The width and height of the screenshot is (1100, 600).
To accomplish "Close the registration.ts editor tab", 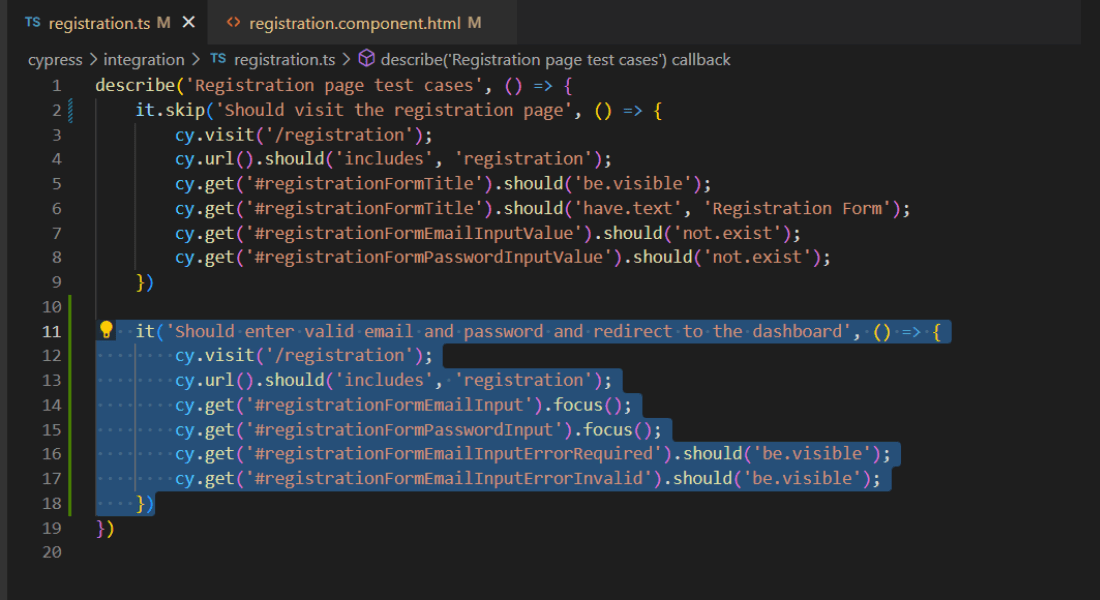I will [189, 22].
